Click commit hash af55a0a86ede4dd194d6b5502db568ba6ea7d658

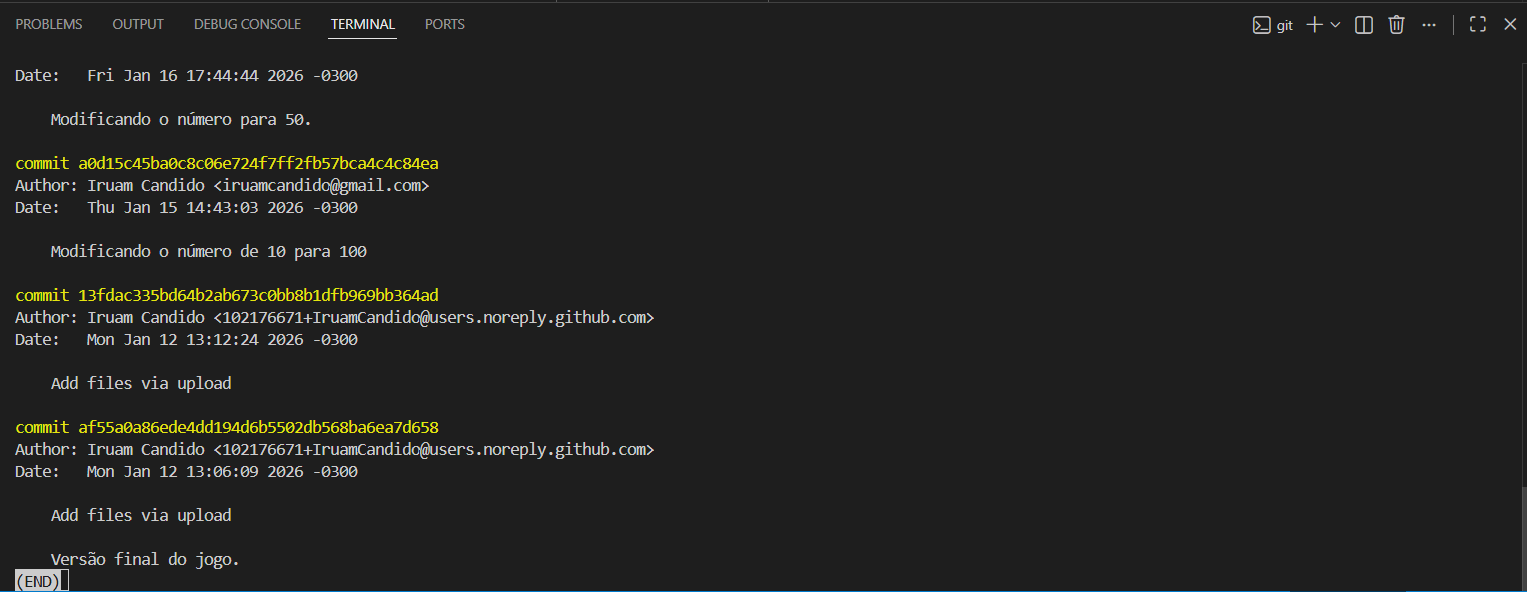(x=258, y=427)
